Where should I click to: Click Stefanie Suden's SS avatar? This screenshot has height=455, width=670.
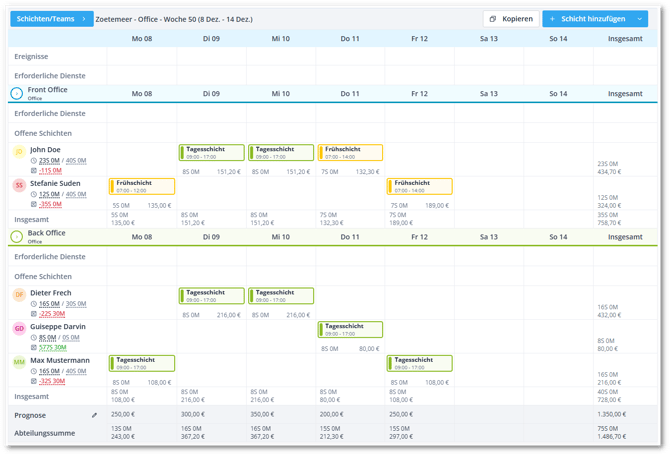18,186
